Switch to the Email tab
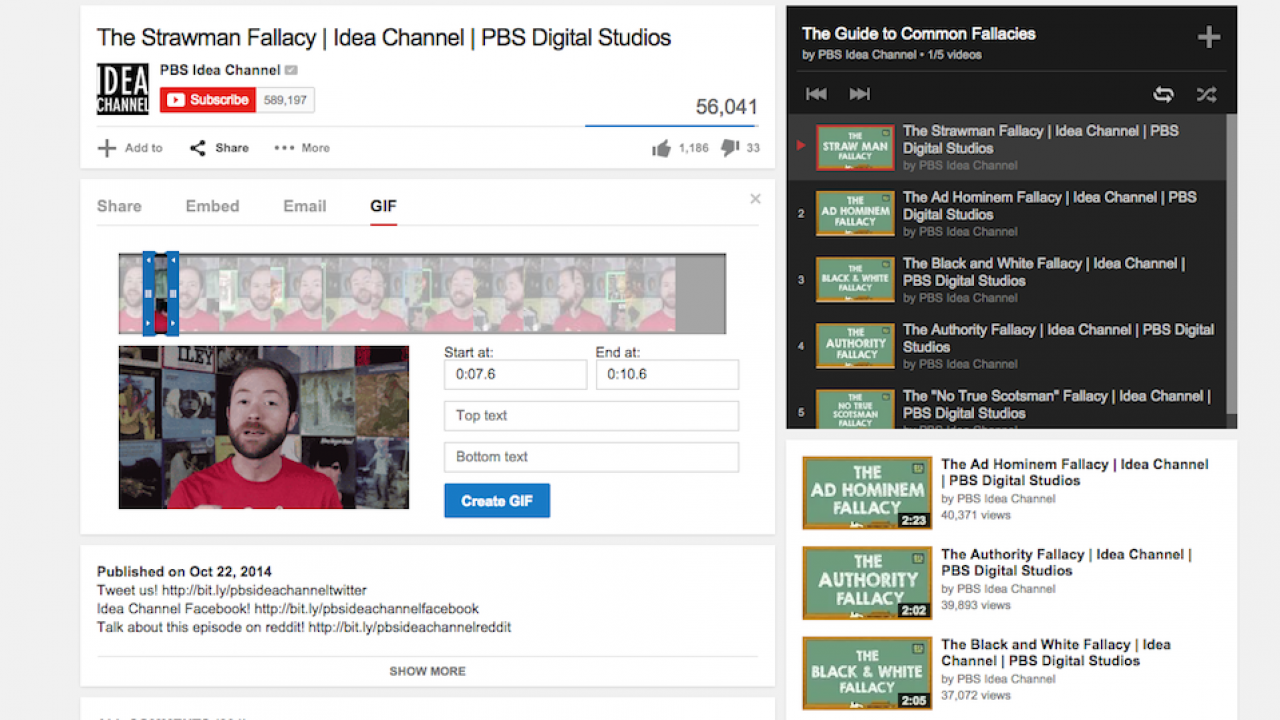This screenshot has height=720, width=1280. (304, 206)
